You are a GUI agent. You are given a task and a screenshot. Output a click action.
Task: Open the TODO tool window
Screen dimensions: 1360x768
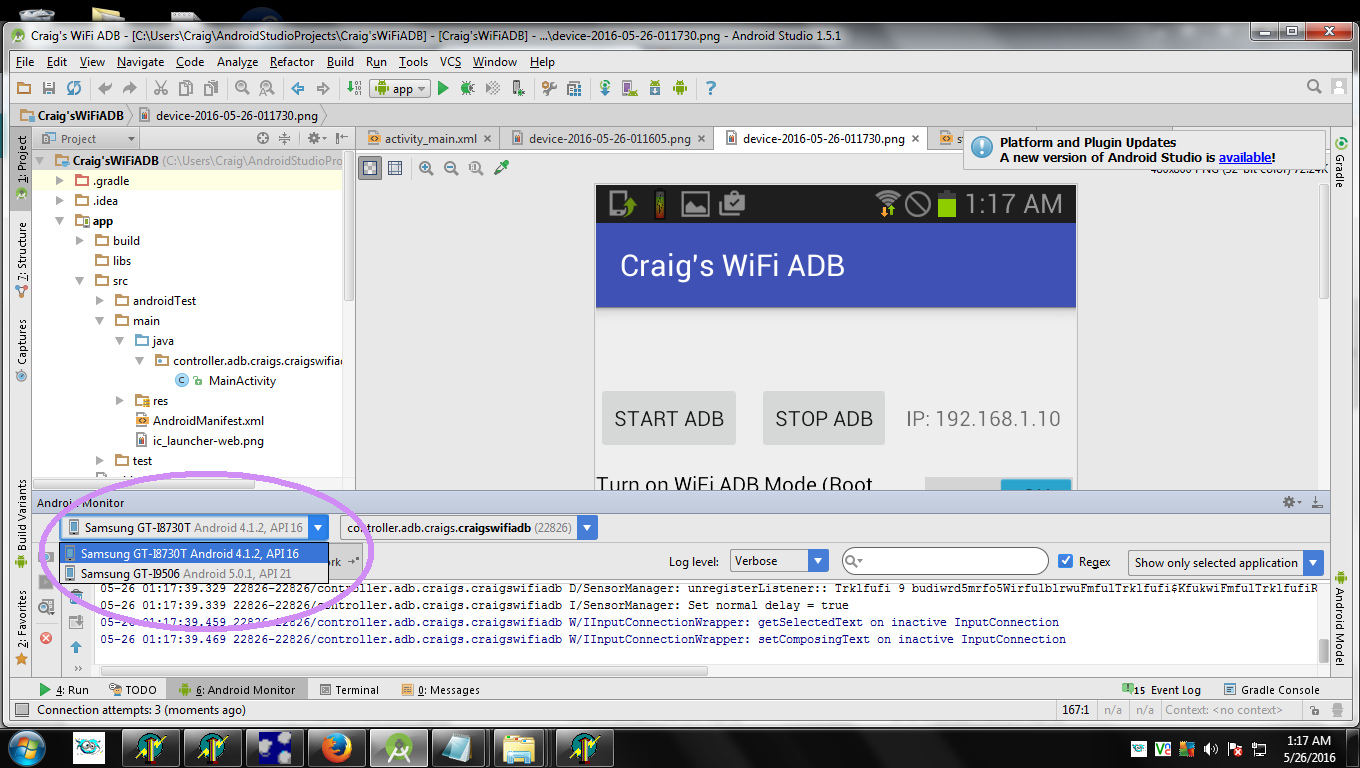[x=132, y=690]
